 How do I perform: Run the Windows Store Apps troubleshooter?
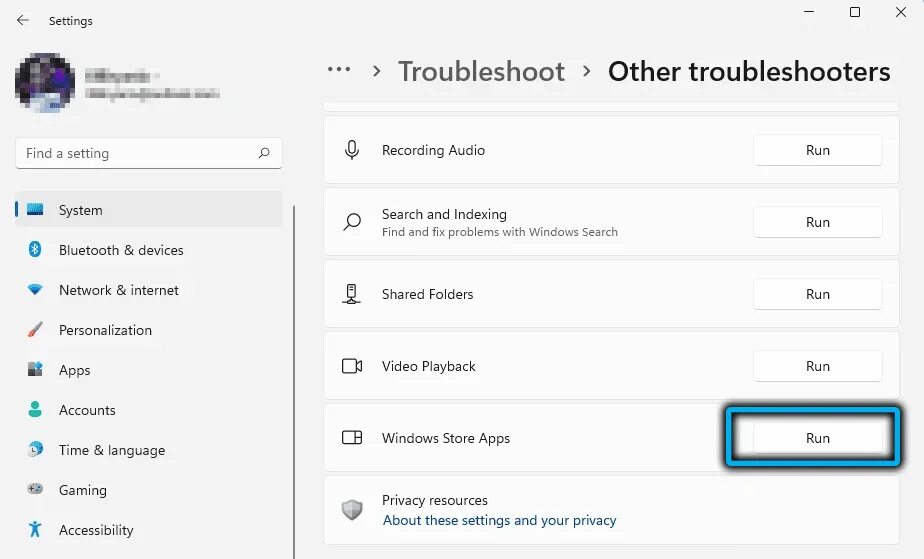coord(817,438)
